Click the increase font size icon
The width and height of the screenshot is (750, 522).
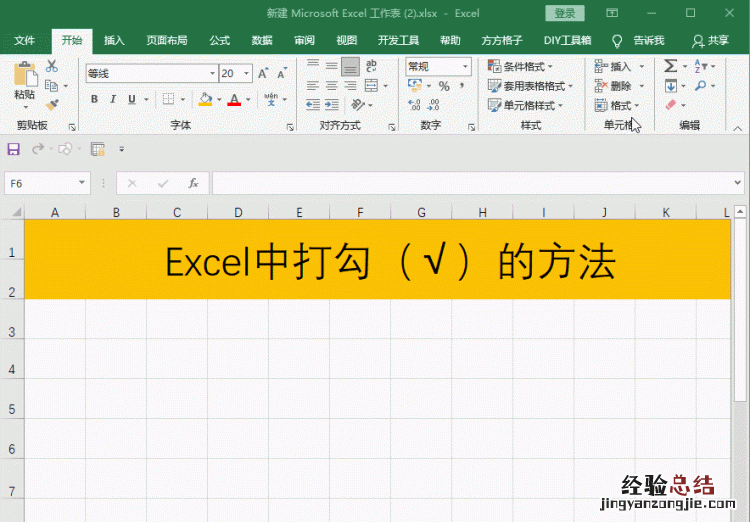tap(263, 73)
